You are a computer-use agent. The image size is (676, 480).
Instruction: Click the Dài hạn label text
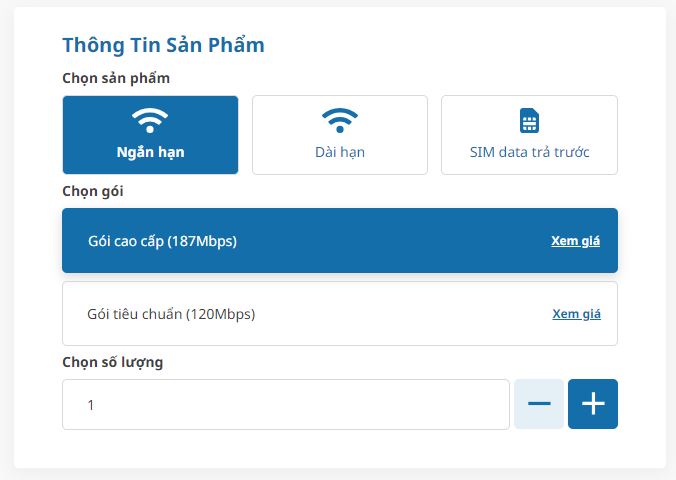[340, 153]
